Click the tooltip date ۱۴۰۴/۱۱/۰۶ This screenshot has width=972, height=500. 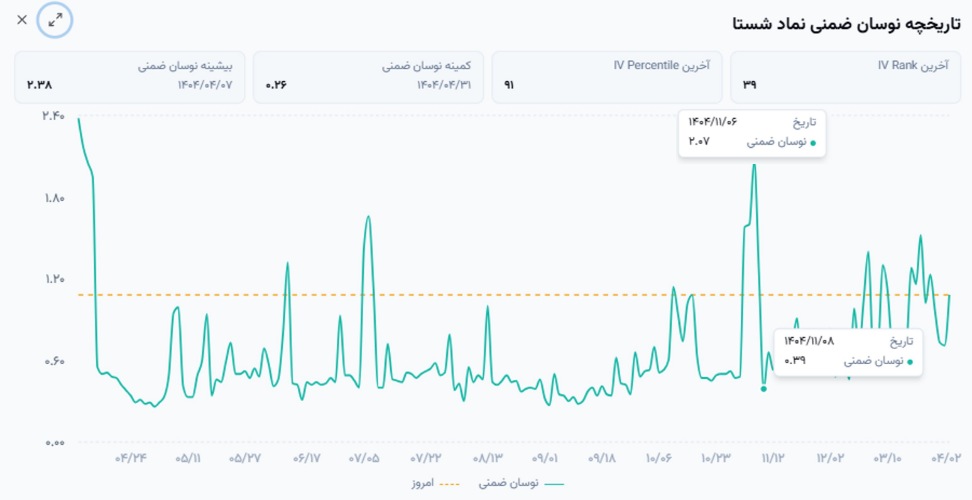tap(713, 121)
